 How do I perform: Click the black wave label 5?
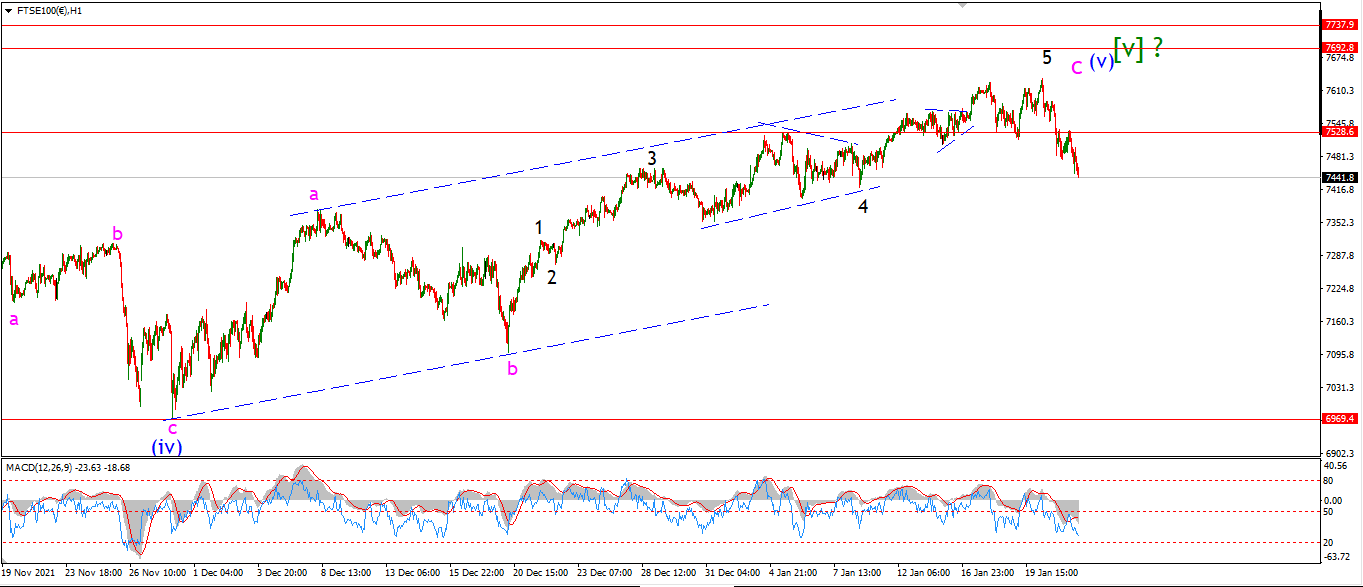tap(1047, 58)
